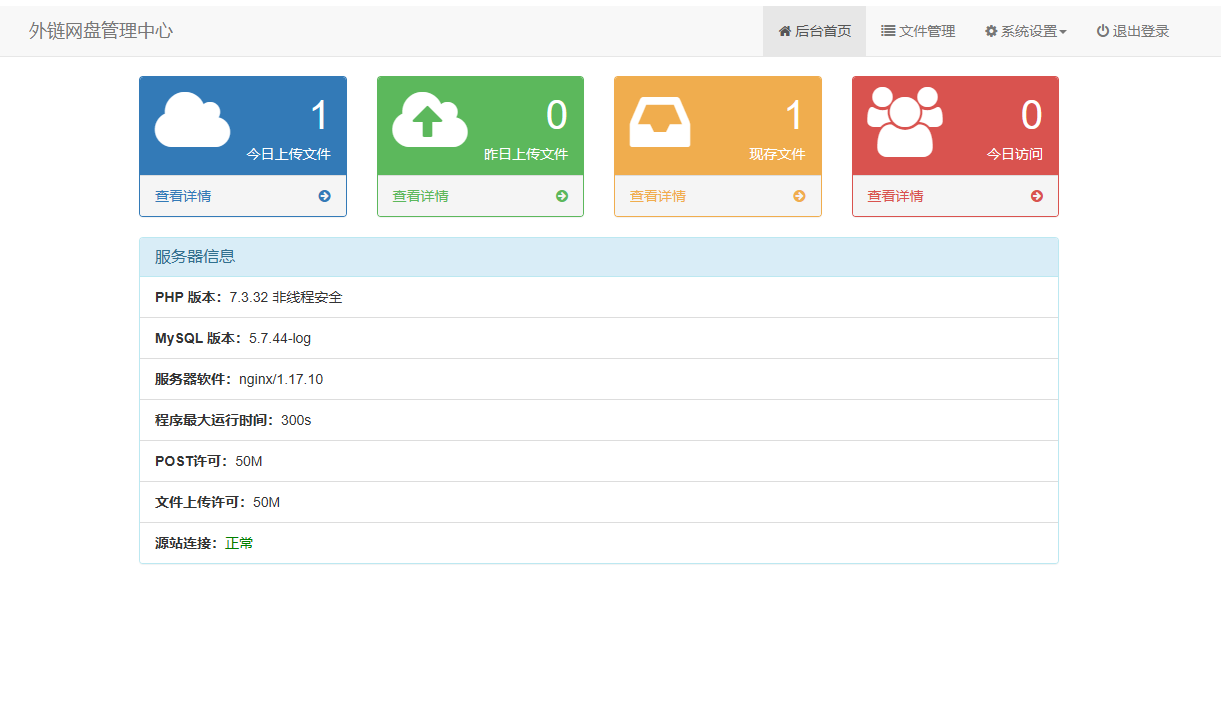
Task: Click the cloud upload icon in green card
Action: tap(430, 120)
